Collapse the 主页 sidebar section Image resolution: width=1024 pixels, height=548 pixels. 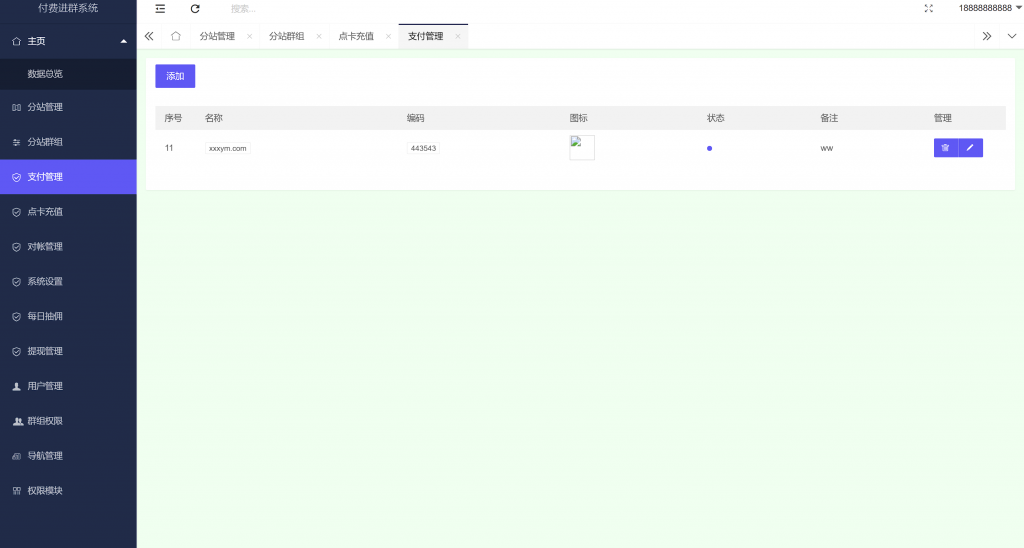point(68,41)
